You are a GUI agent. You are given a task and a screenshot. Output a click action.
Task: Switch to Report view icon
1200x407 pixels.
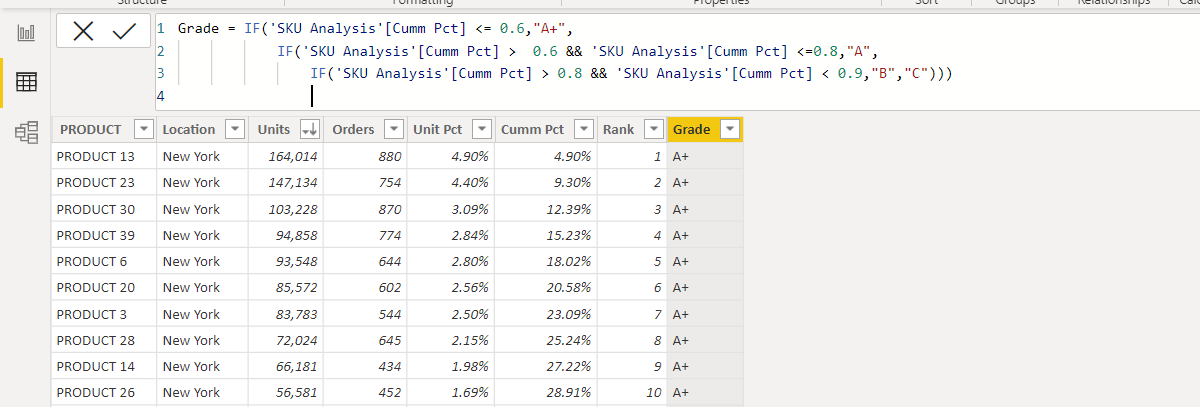click(x=26, y=33)
